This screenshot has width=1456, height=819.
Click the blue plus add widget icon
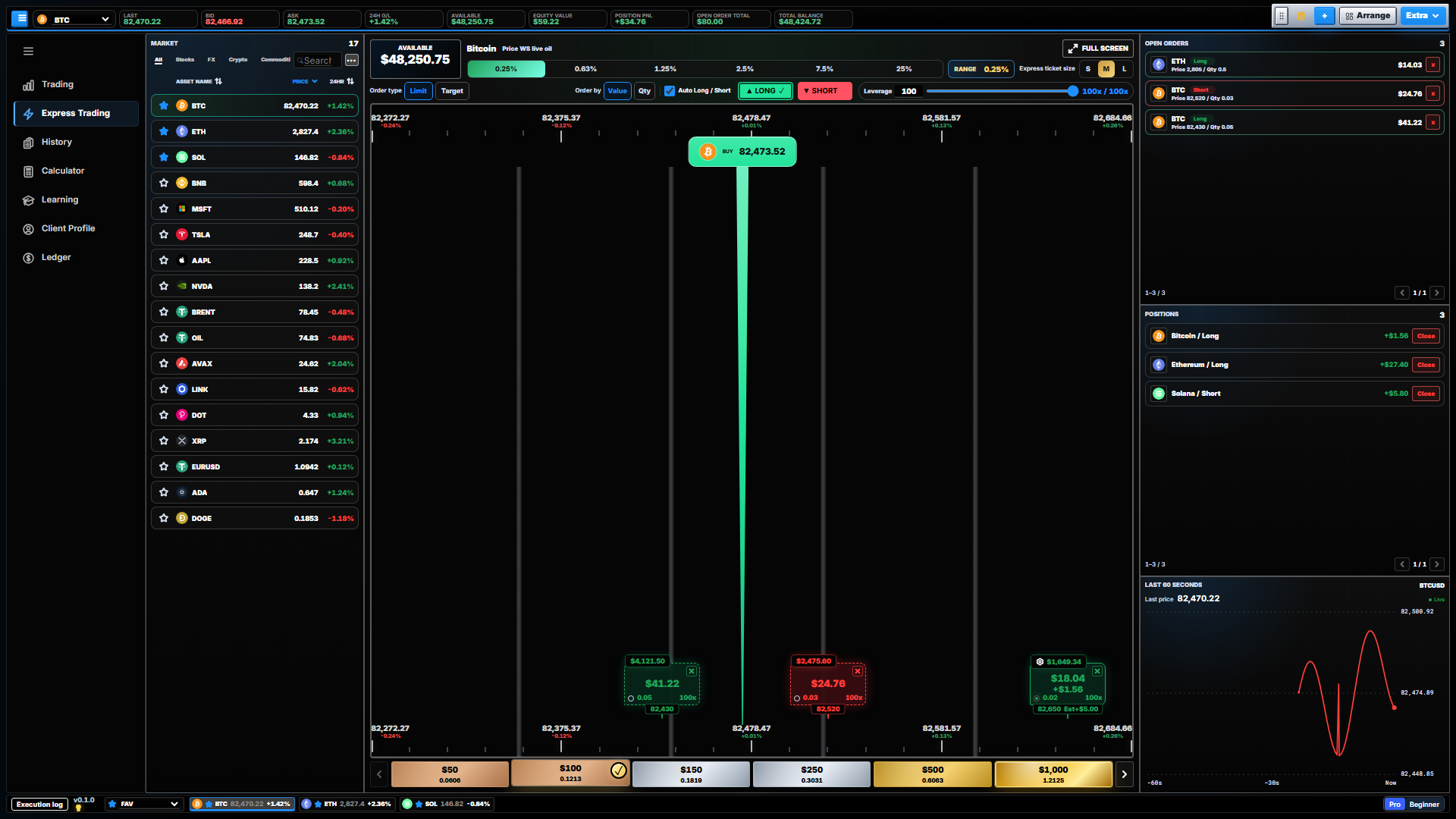(1324, 16)
